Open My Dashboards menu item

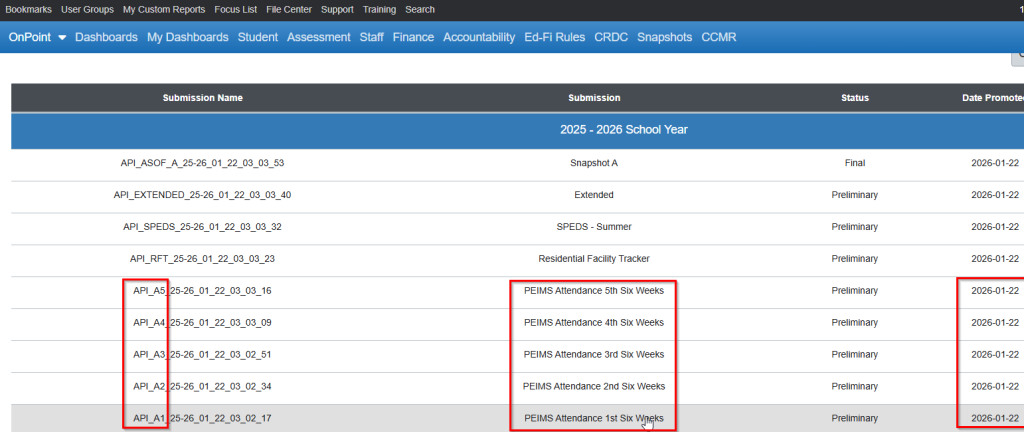pyautogui.click(x=188, y=37)
